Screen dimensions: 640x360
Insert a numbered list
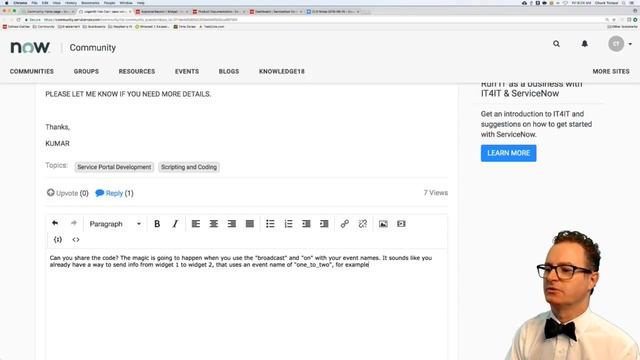[x=288, y=224]
